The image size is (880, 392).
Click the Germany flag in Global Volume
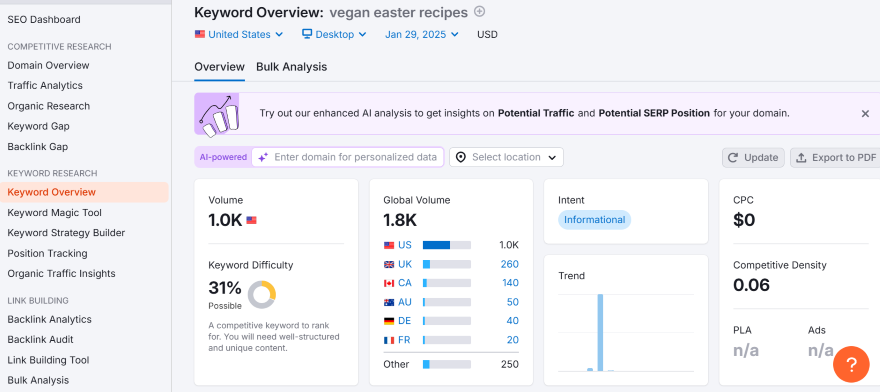pyautogui.click(x=389, y=321)
